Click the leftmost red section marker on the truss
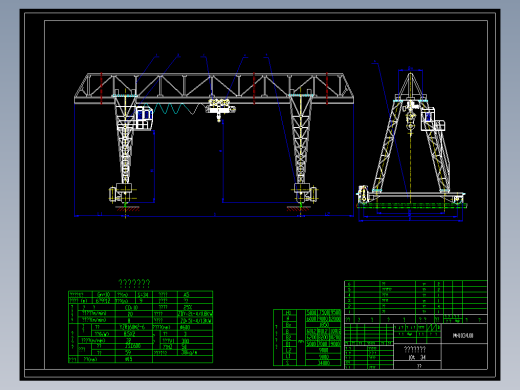This screenshot has width=520, height=390. [101, 88]
